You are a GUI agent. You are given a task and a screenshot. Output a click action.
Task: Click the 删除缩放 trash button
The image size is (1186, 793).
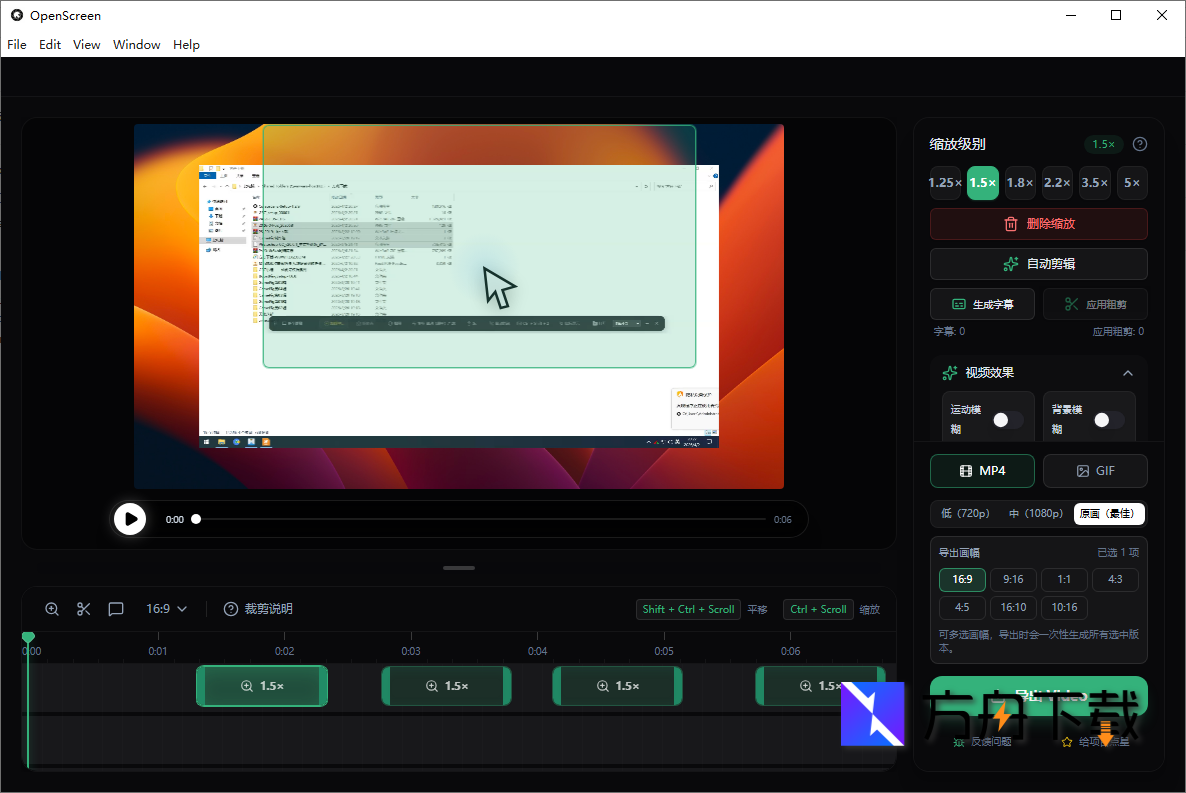pos(1038,224)
